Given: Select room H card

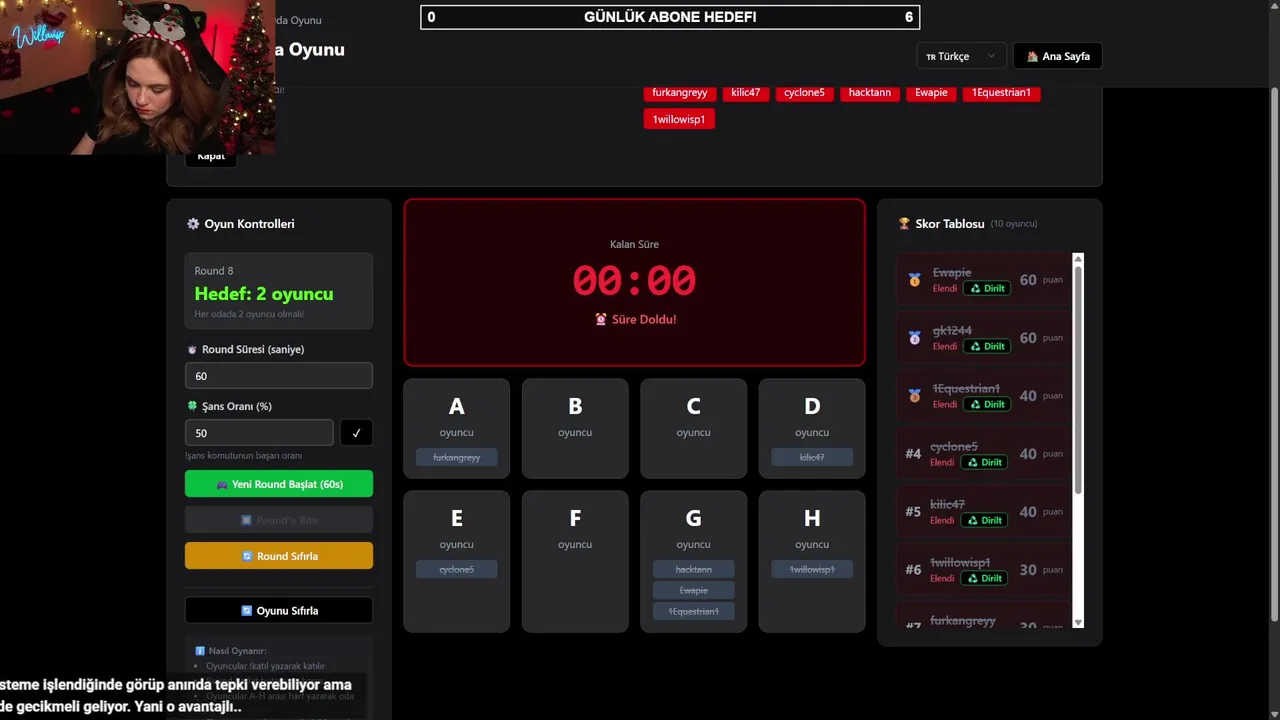Looking at the screenshot, I should 812,561.
